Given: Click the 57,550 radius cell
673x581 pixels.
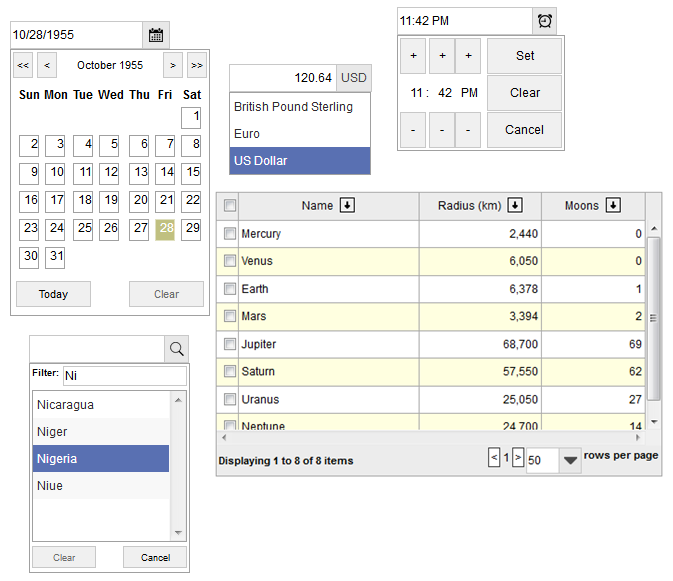Looking at the screenshot, I should [480, 372].
